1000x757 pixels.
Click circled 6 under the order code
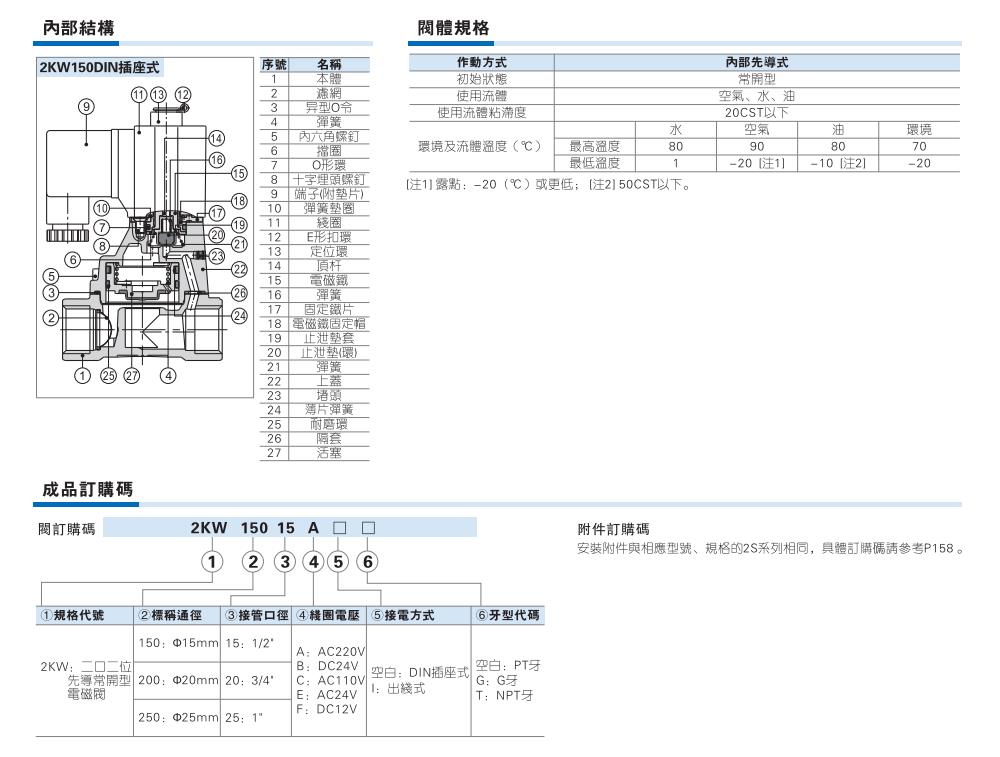369,561
